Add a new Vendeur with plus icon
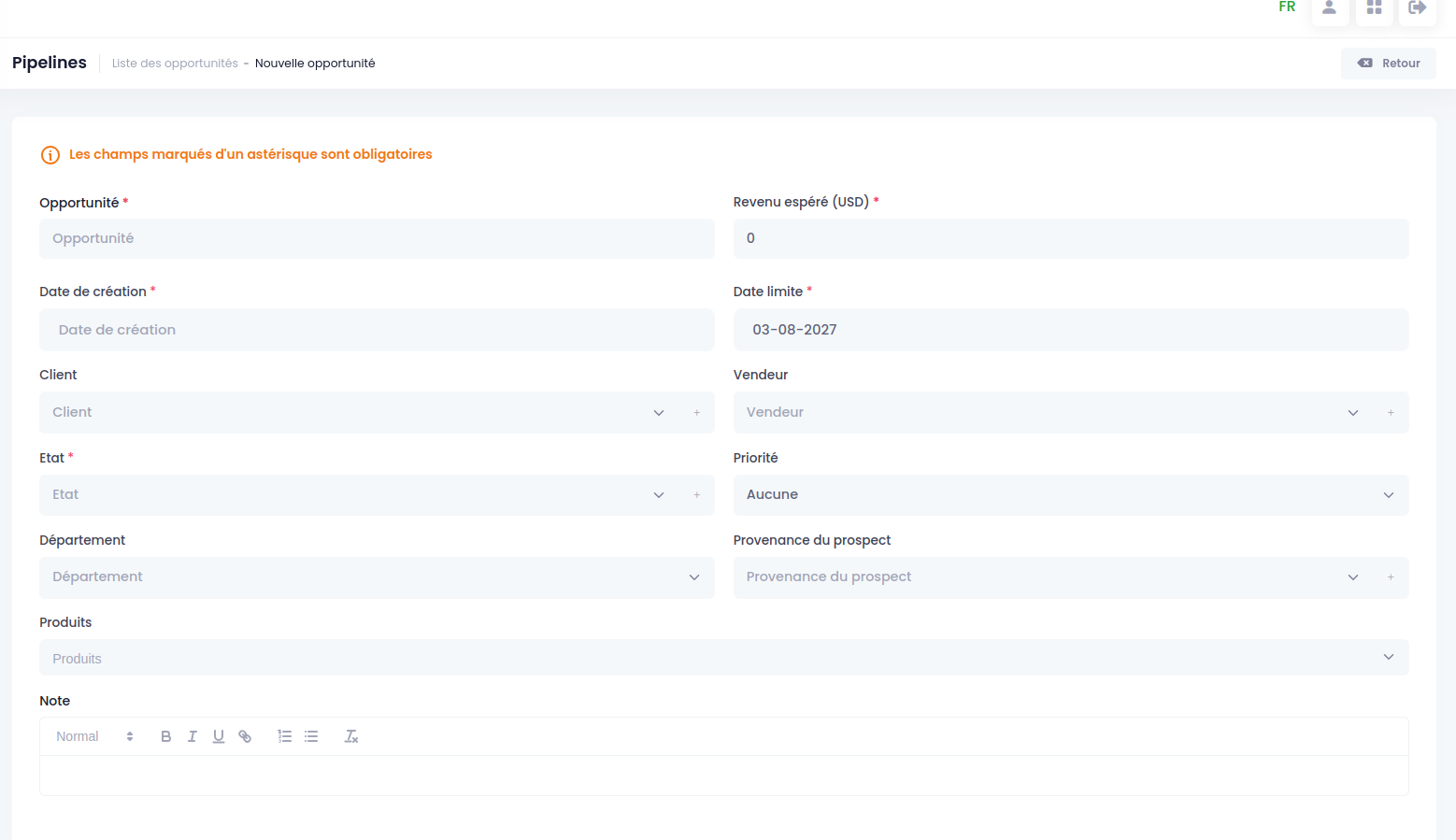Image resolution: width=1456 pixels, height=840 pixels. 1391,412
